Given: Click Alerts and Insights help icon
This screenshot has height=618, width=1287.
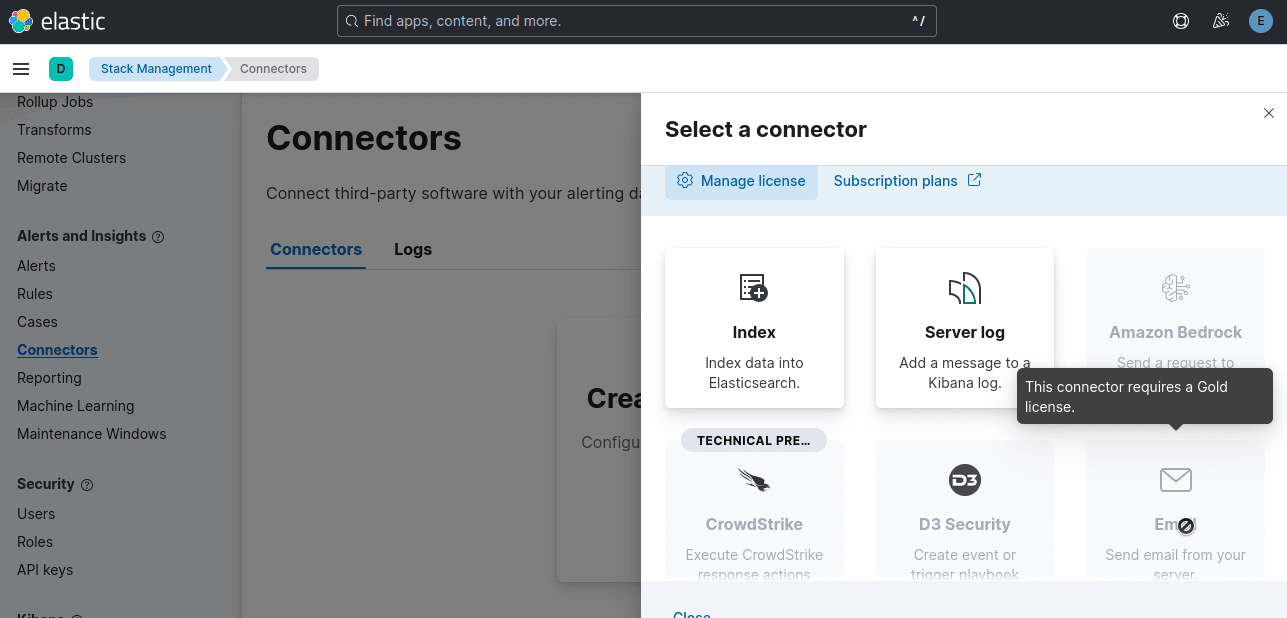Looking at the screenshot, I should tap(158, 237).
